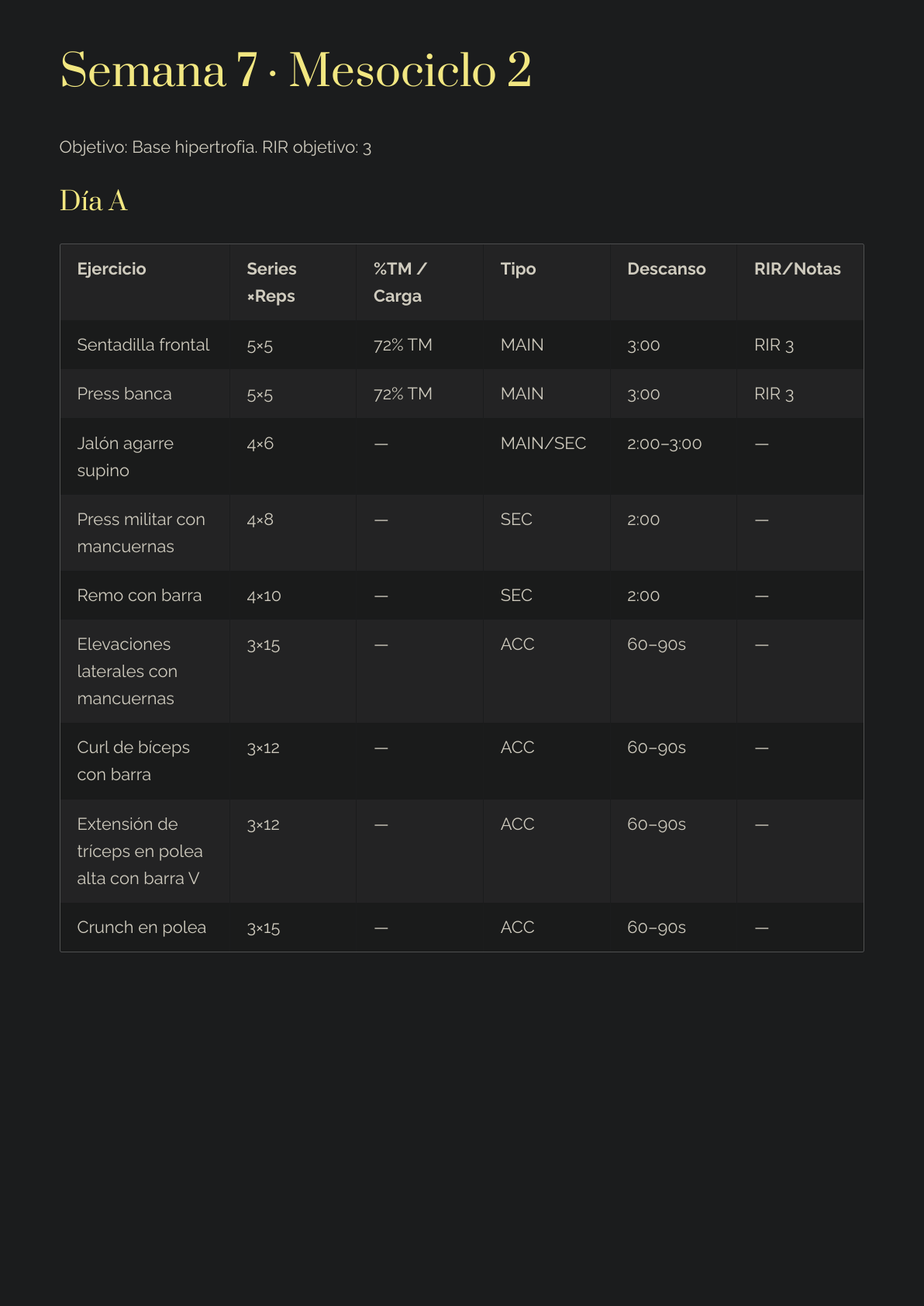Screen dimensions: 924x1306
Task: Select the "Series ×Reps" column header
Action: tap(271, 282)
